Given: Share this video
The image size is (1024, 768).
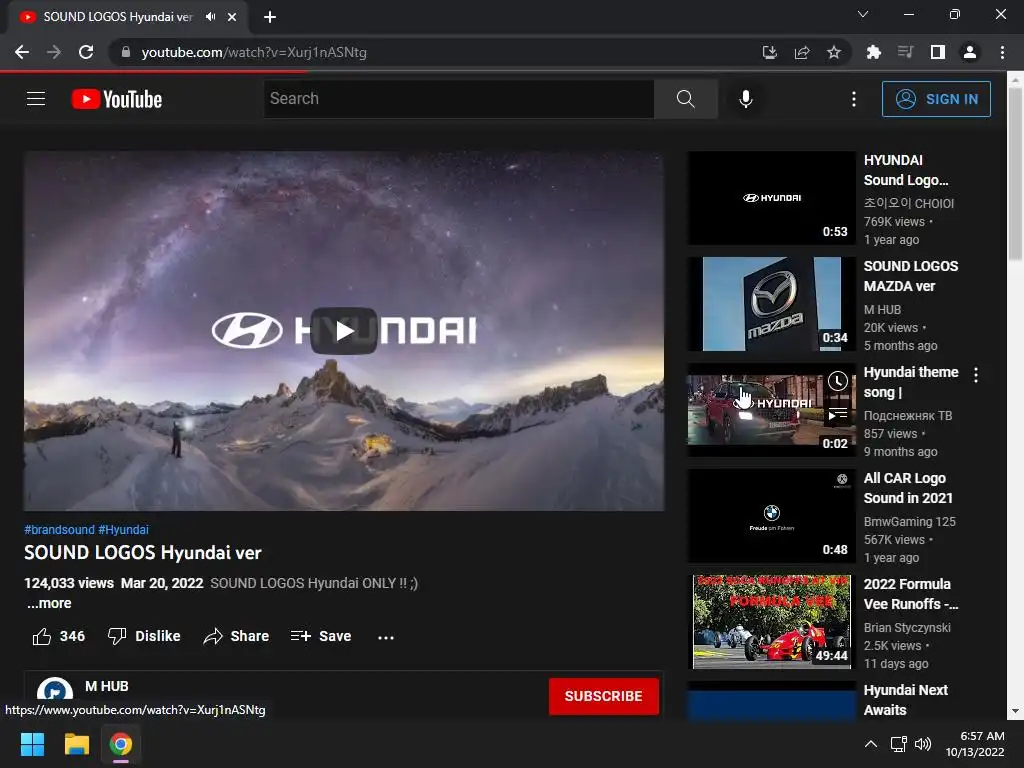Looking at the screenshot, I should click(236, 636).
